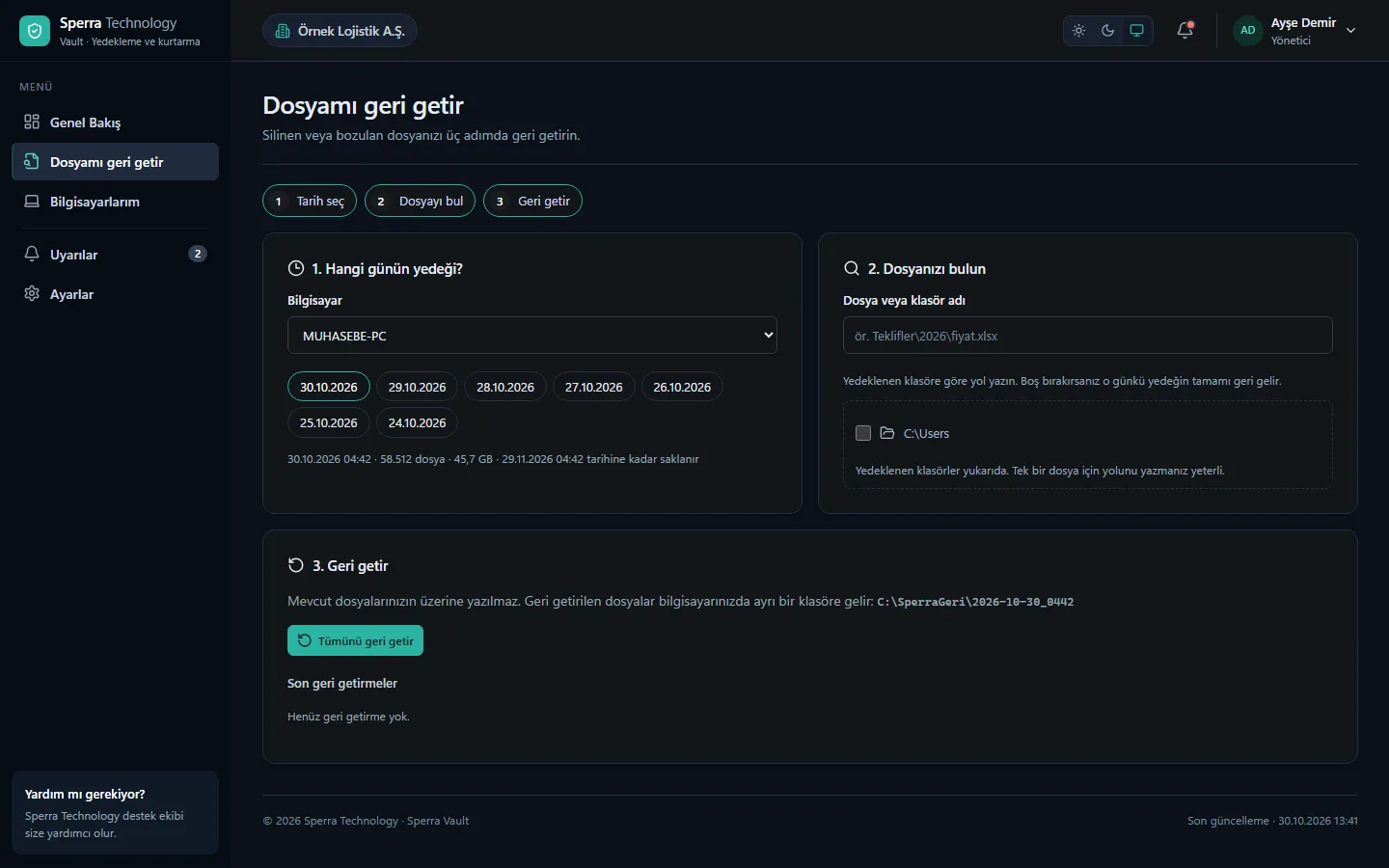Click the Dosya veya klasör adı field
This screenshot has width=1389, height=868.
pos(1088,336)
